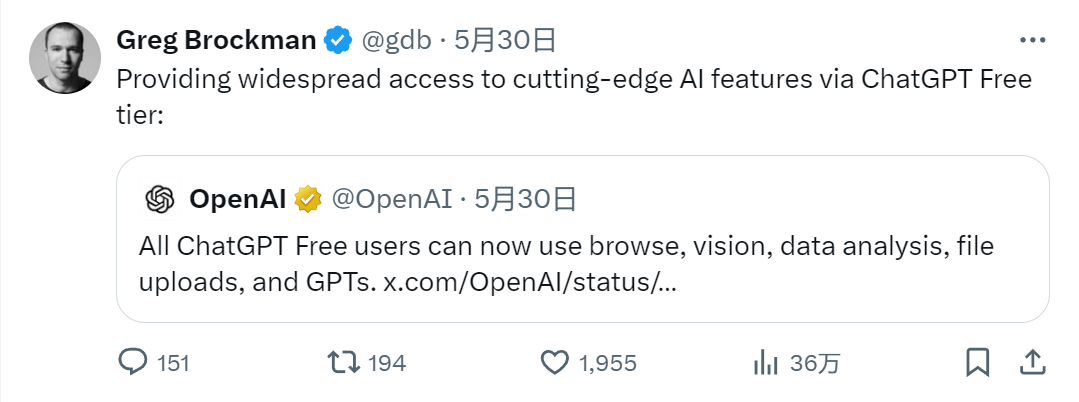Open the x.com/OpenAI/status link
Image resolution: width=1079 pixels, height=402 pixels.
(x=530, y=283)
